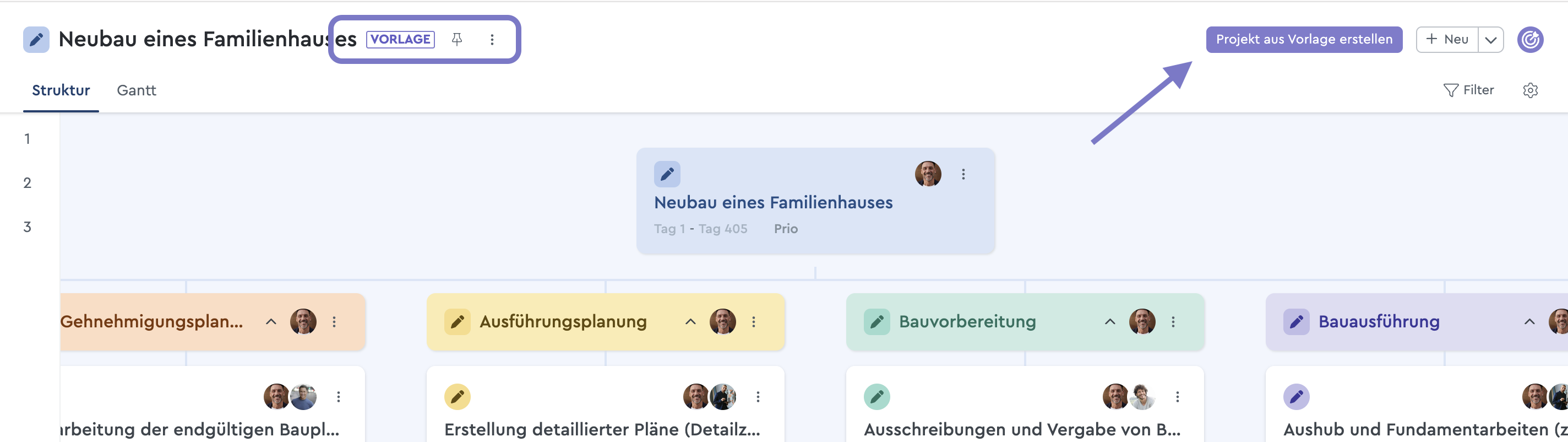1568x442 pixels.
Task: Collapse the Bauvorbereitung branch
Action: click(1109, 322)
